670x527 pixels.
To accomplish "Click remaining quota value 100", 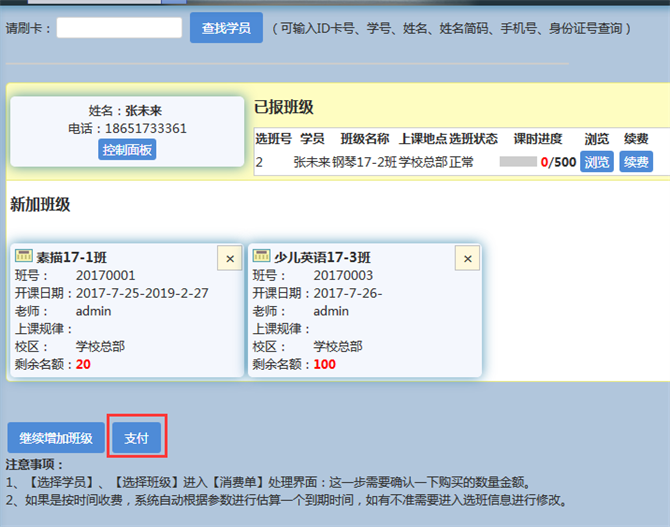I will point(324,364).
